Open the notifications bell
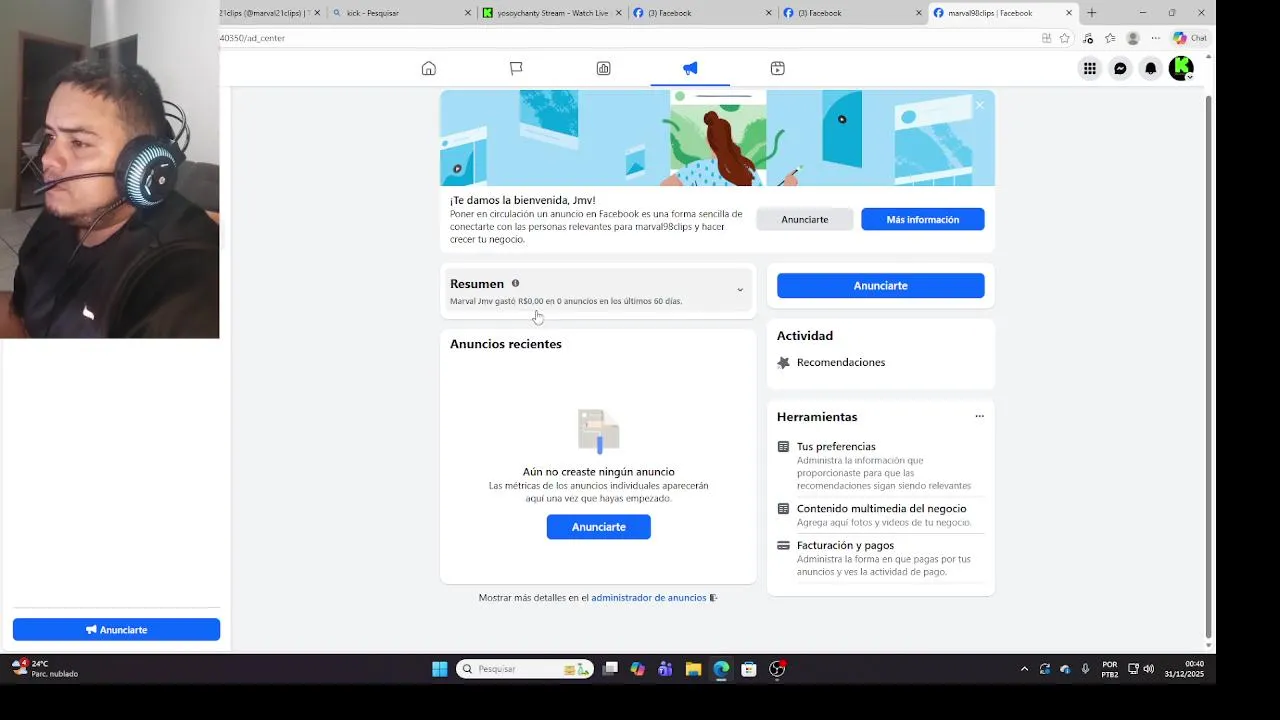 1150,68
